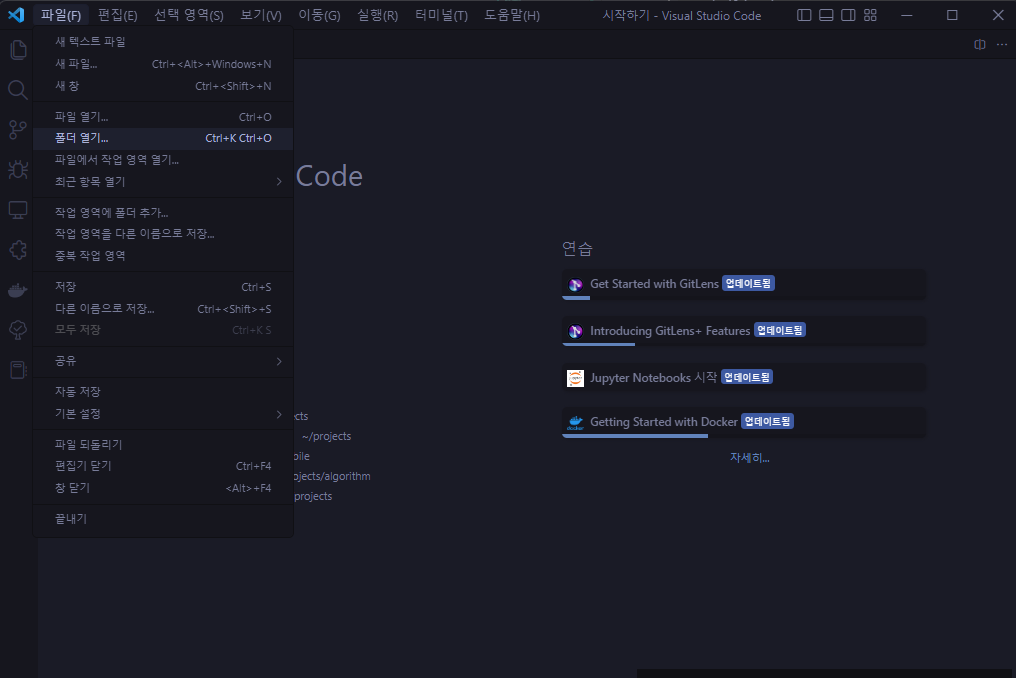The width and height of the screenshot is (1016, 678).
Task: Open Getting Started with Docker walkthrough
Action: click(744, 423)
